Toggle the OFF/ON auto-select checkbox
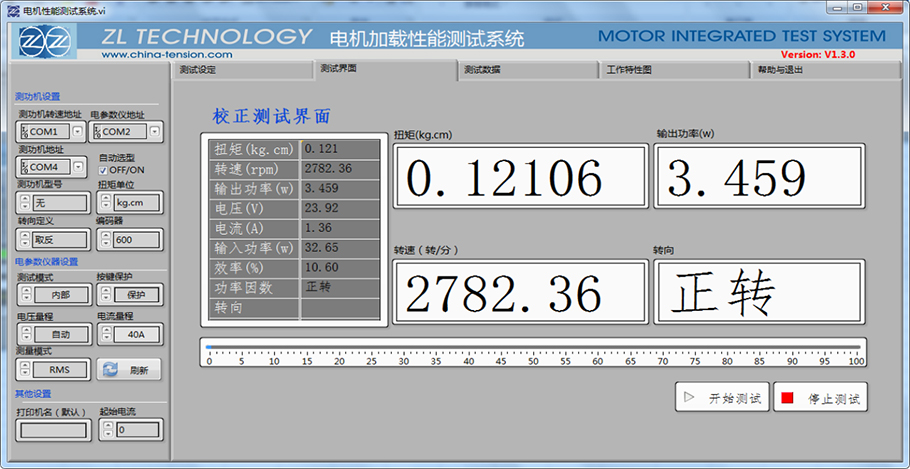910x469 pixels. 103,170
